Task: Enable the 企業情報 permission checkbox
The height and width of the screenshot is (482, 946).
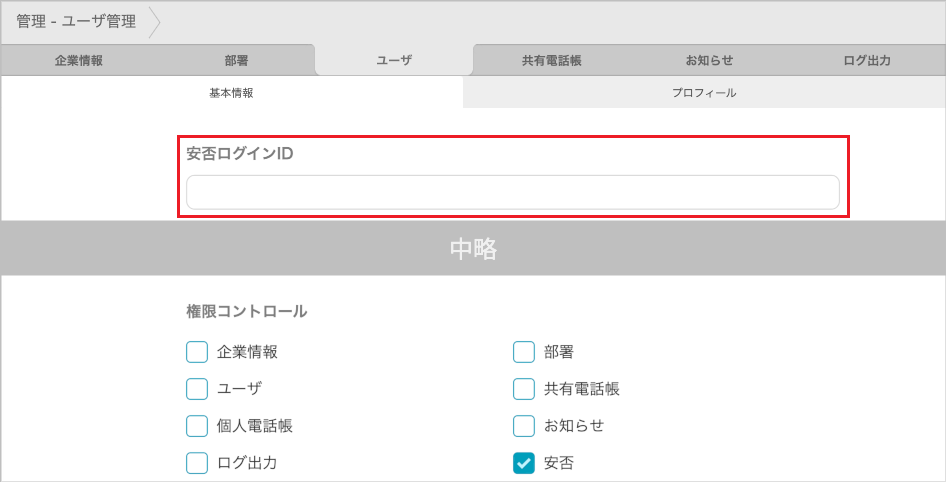Action: coord(197,352)
